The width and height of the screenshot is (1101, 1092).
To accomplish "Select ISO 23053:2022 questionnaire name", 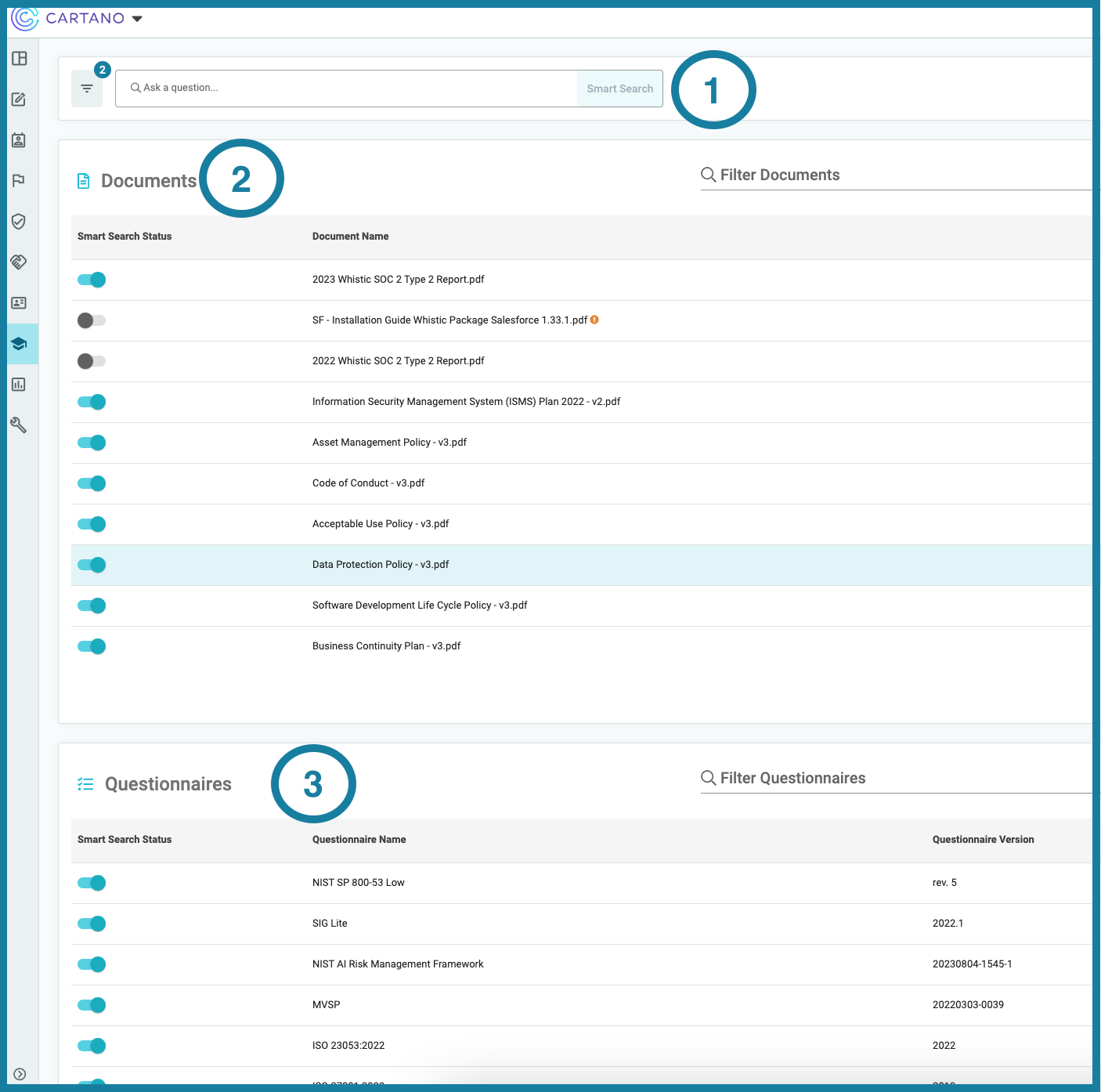I will click(x=348, y=1046).
